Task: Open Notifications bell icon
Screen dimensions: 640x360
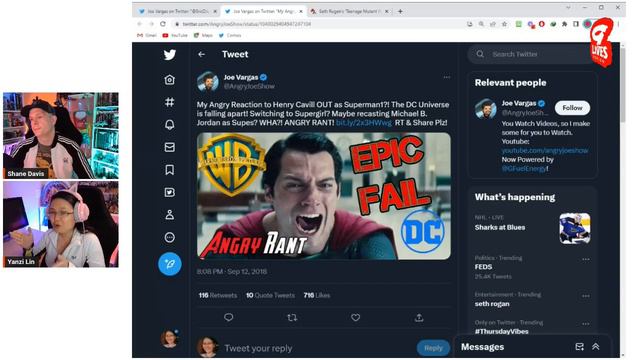Action: [169, 124]
